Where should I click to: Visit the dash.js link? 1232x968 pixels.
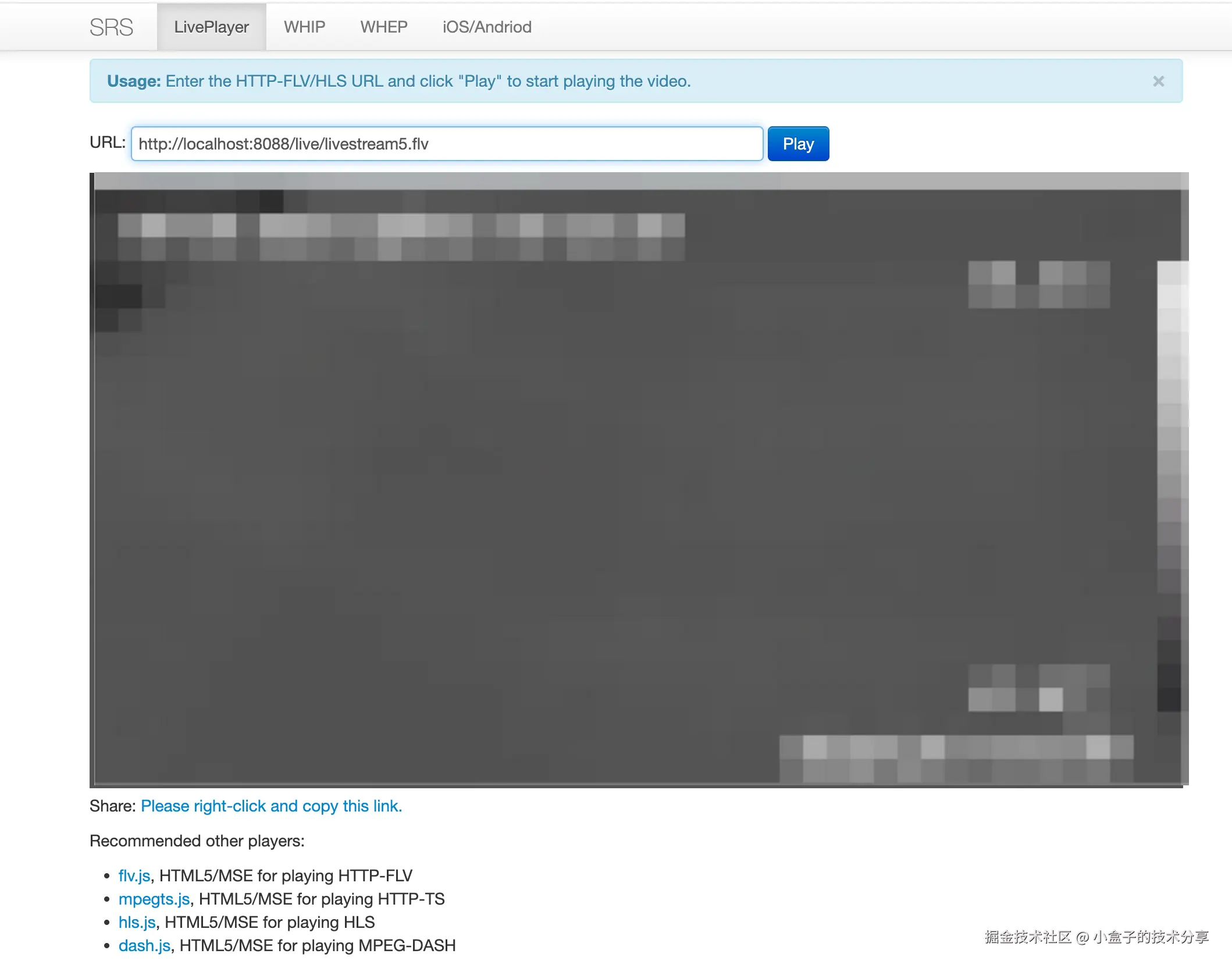tap(144, 945)
